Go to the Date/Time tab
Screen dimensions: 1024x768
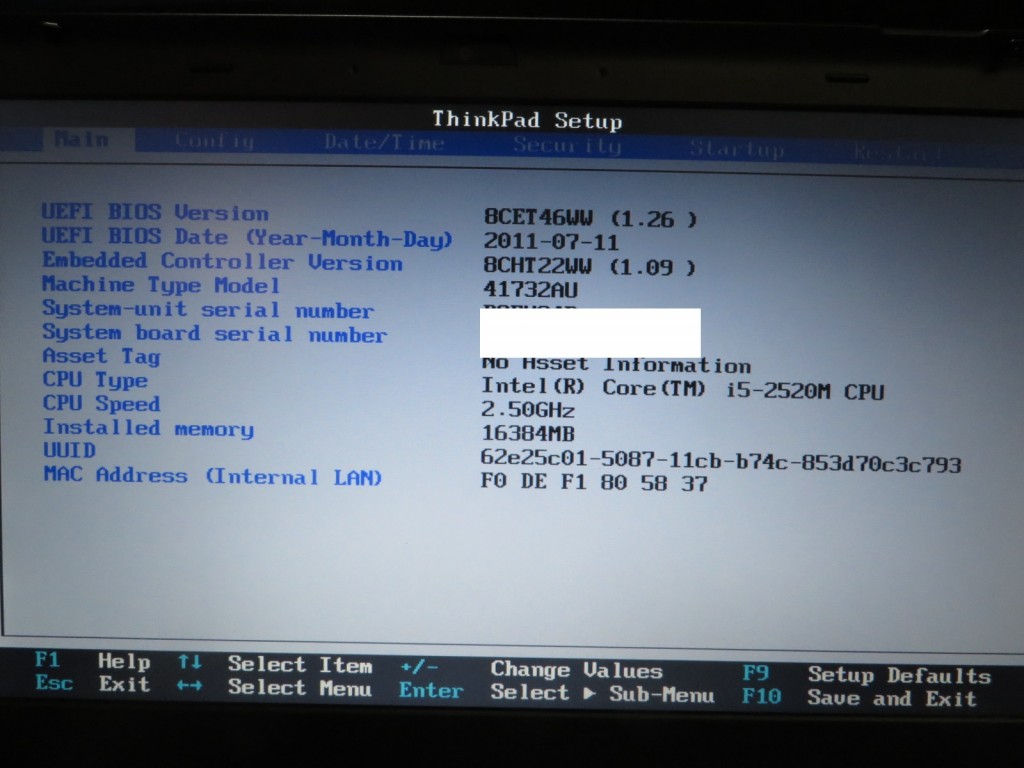384,142
